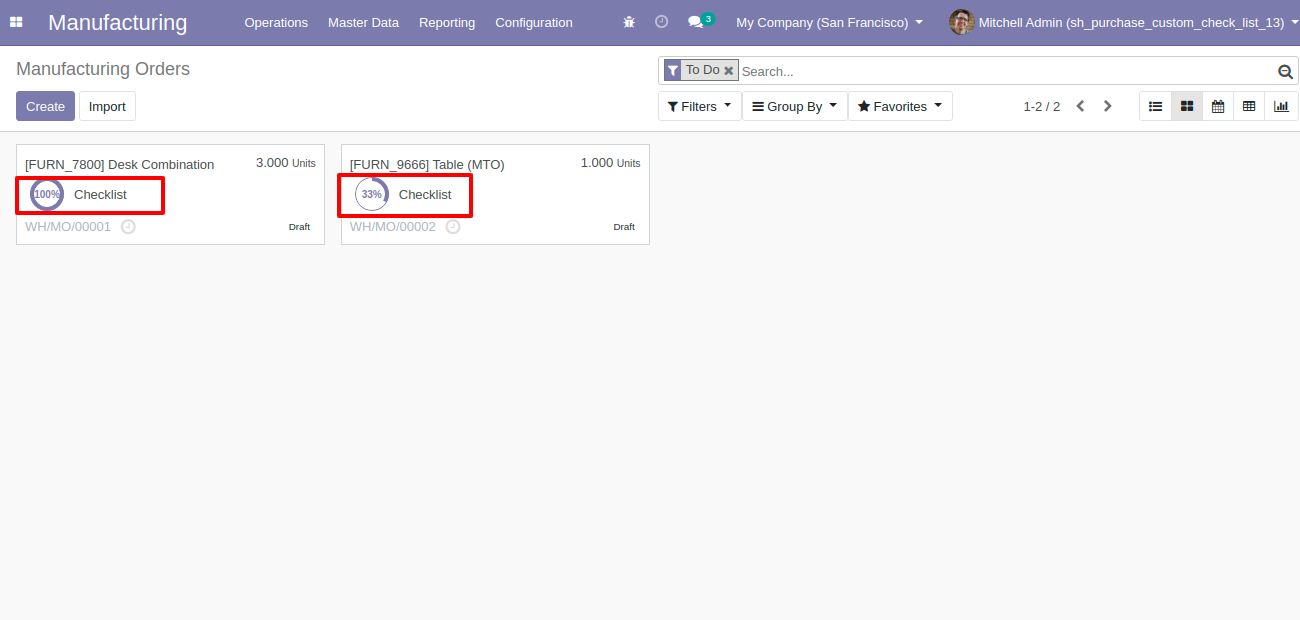Click 1.000 Units quantity text
The image size is (1300, 620).
(611, 162)
